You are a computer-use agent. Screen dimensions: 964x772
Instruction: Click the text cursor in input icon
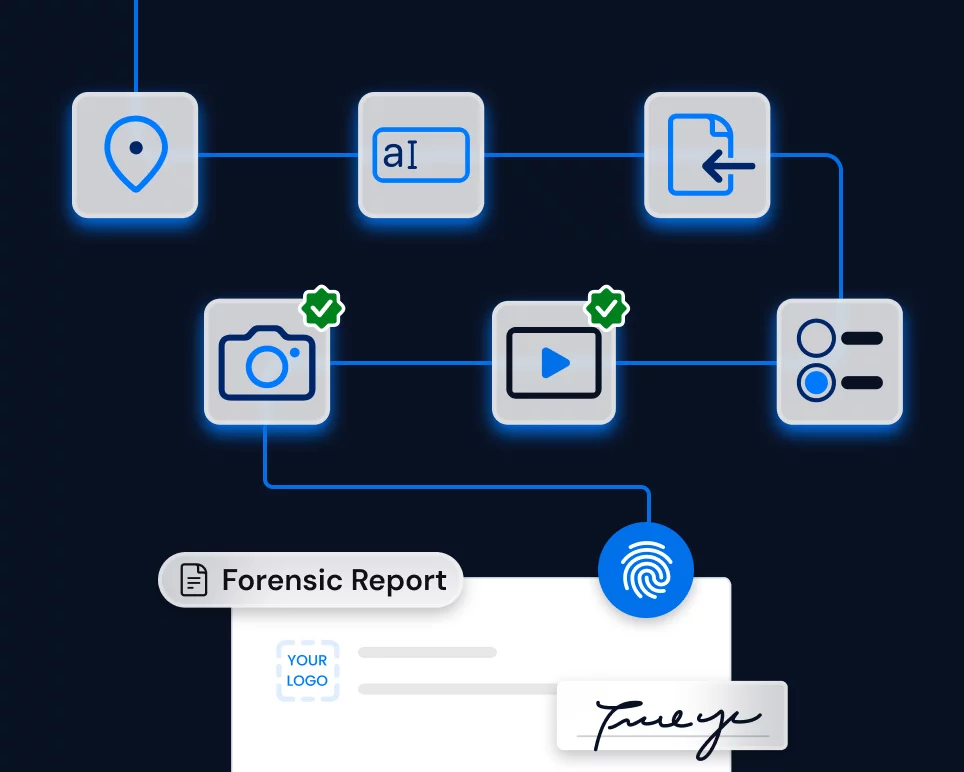[x=412, y=155]
